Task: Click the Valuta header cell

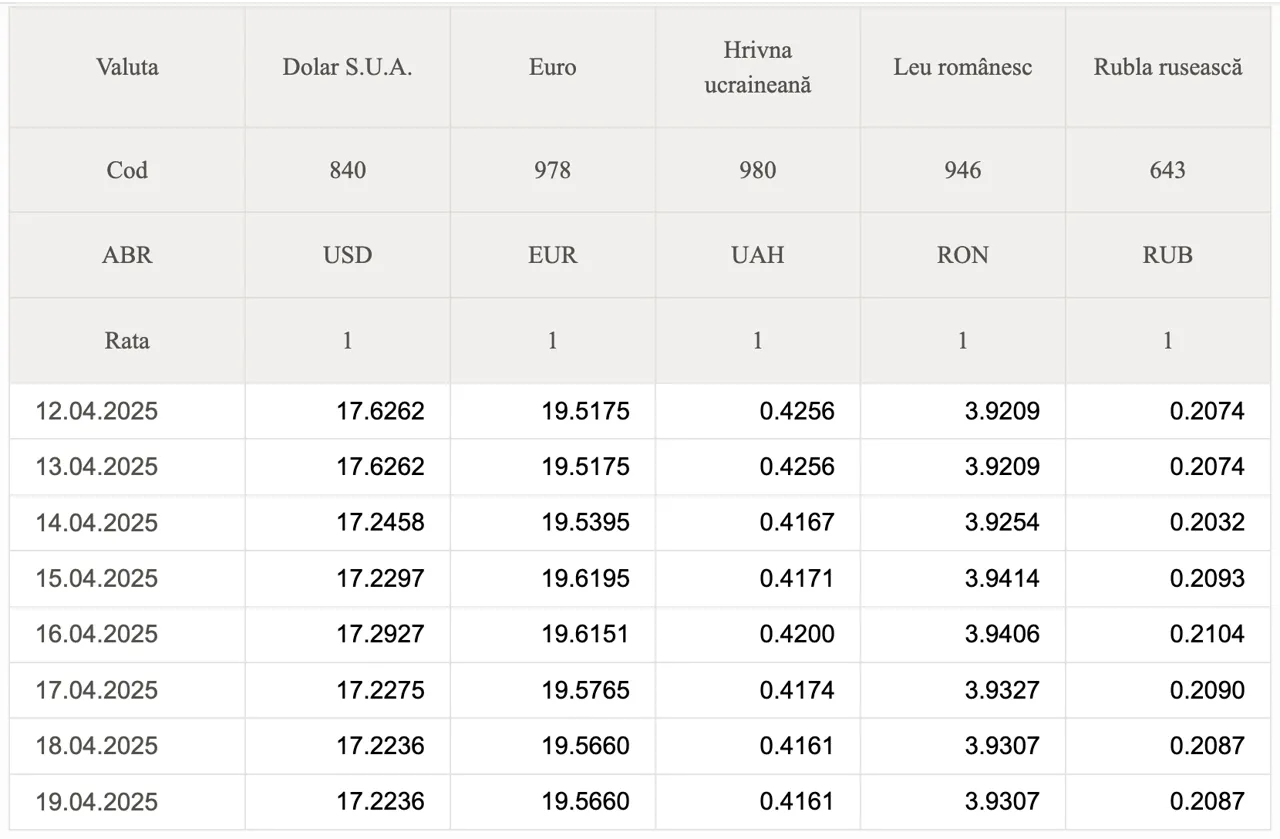Action: coord(127,68)
